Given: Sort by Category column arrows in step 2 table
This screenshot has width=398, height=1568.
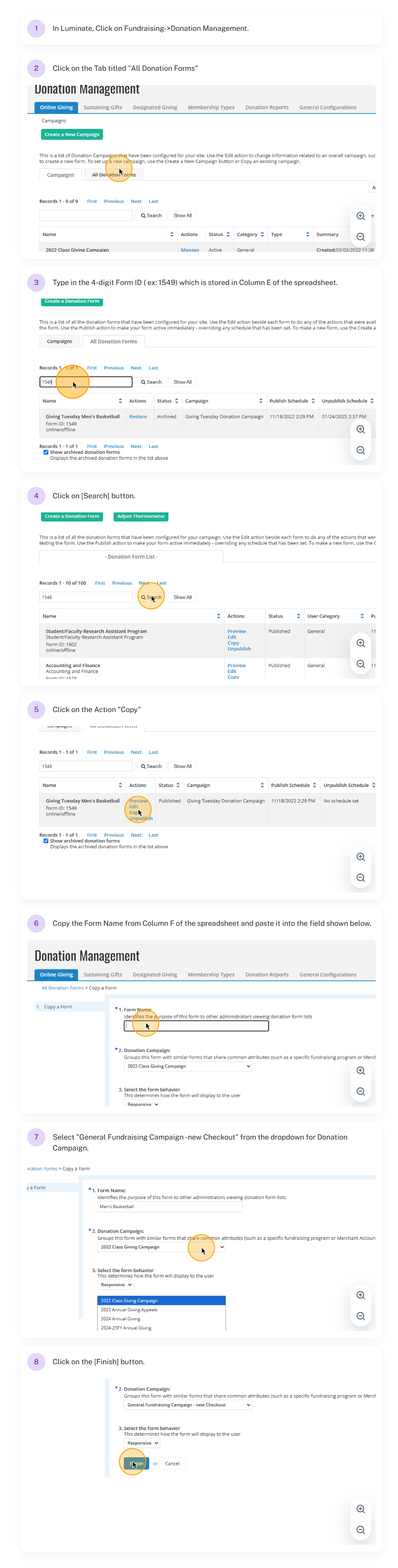Looking at the screenshot, I should (262, 234).
